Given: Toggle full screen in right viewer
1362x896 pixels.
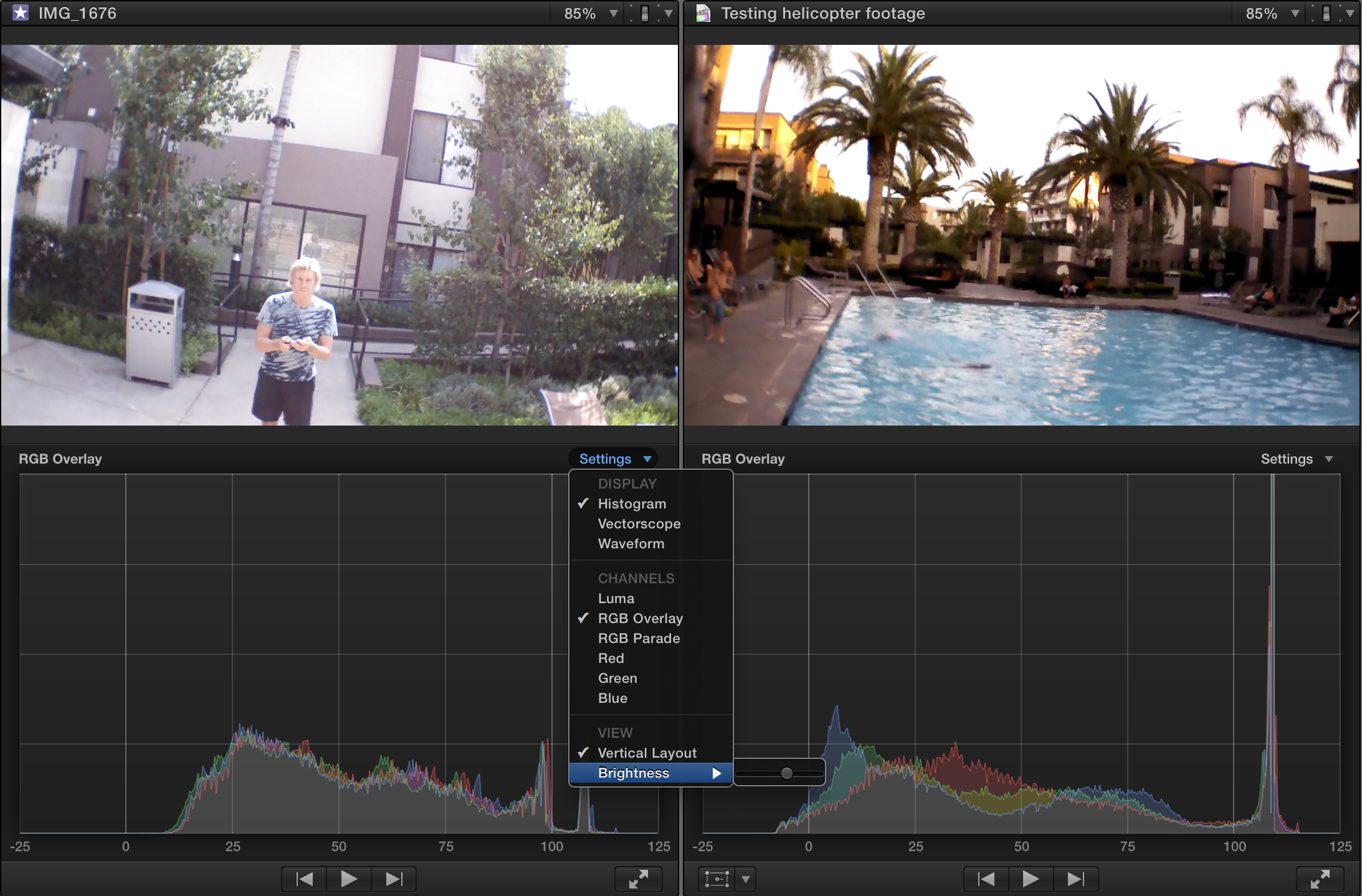Looking at the screenshot, I should (x=1320, y=879).
